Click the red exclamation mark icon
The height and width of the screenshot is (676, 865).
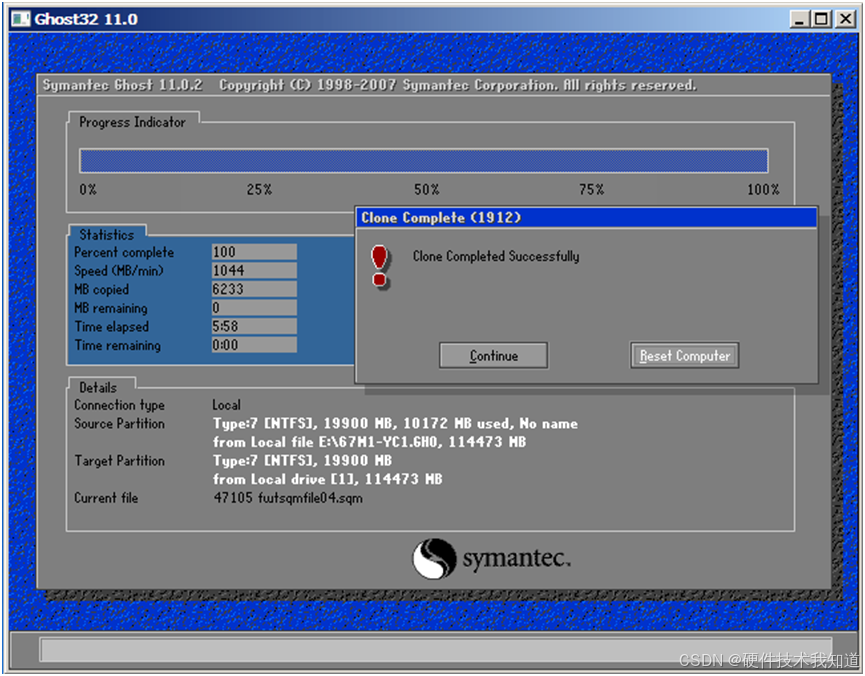(380, 267)
